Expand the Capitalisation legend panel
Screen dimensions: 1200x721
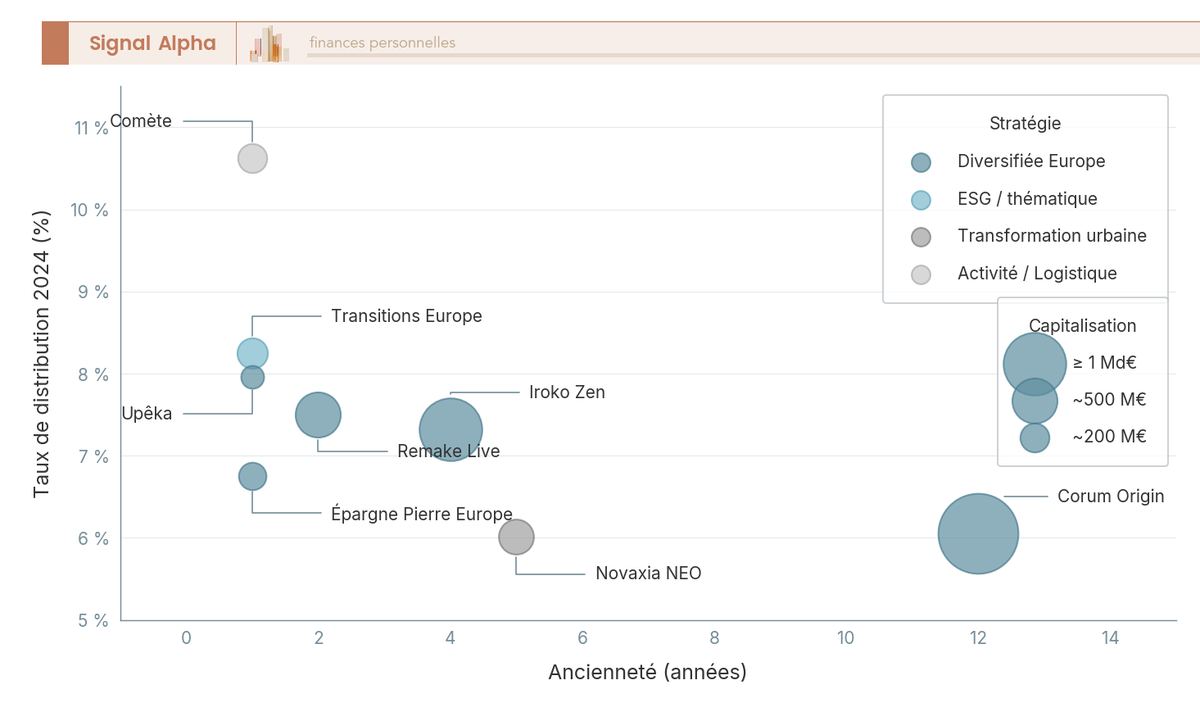coord(1083,325)
